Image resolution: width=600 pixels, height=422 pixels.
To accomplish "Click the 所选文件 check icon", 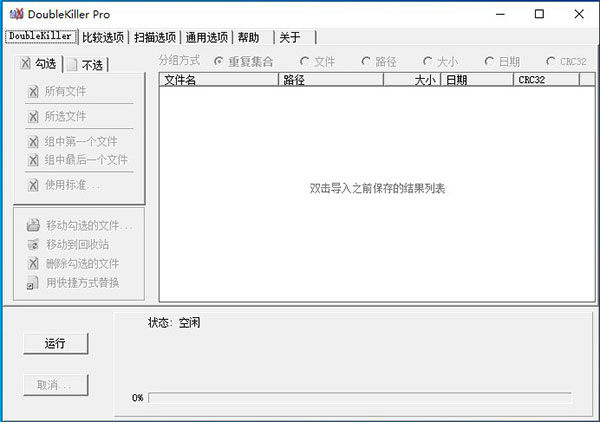I will tap(33, 116).
